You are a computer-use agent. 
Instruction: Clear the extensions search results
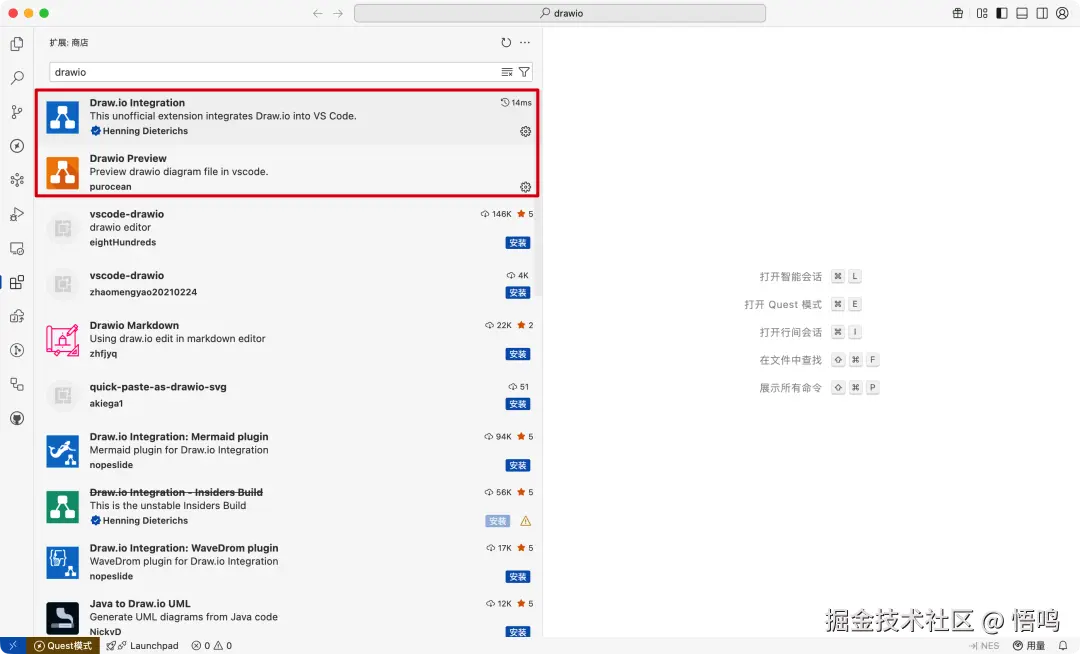[x=507, y=72]
